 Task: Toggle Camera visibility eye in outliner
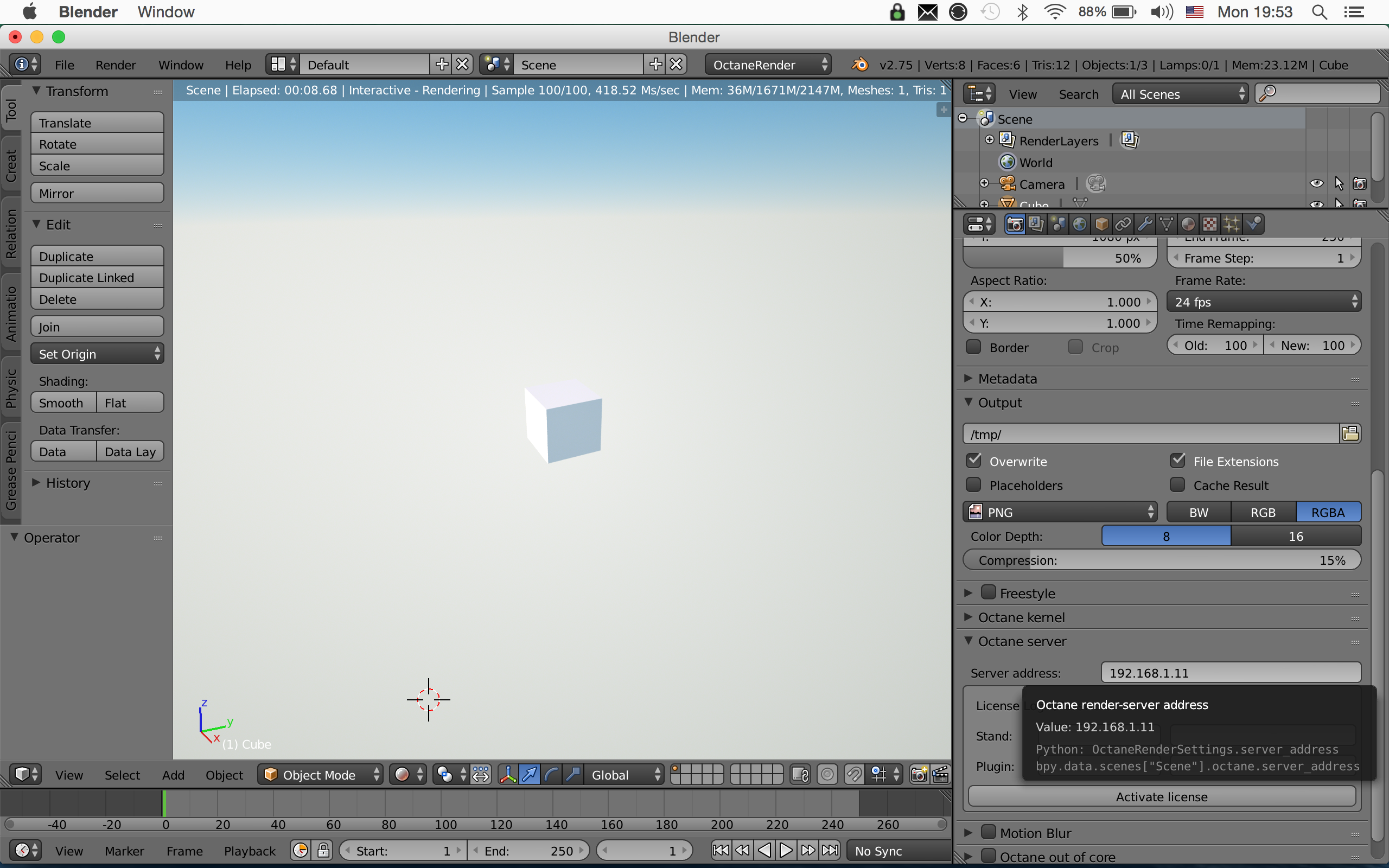click(x=1317, y=184)
